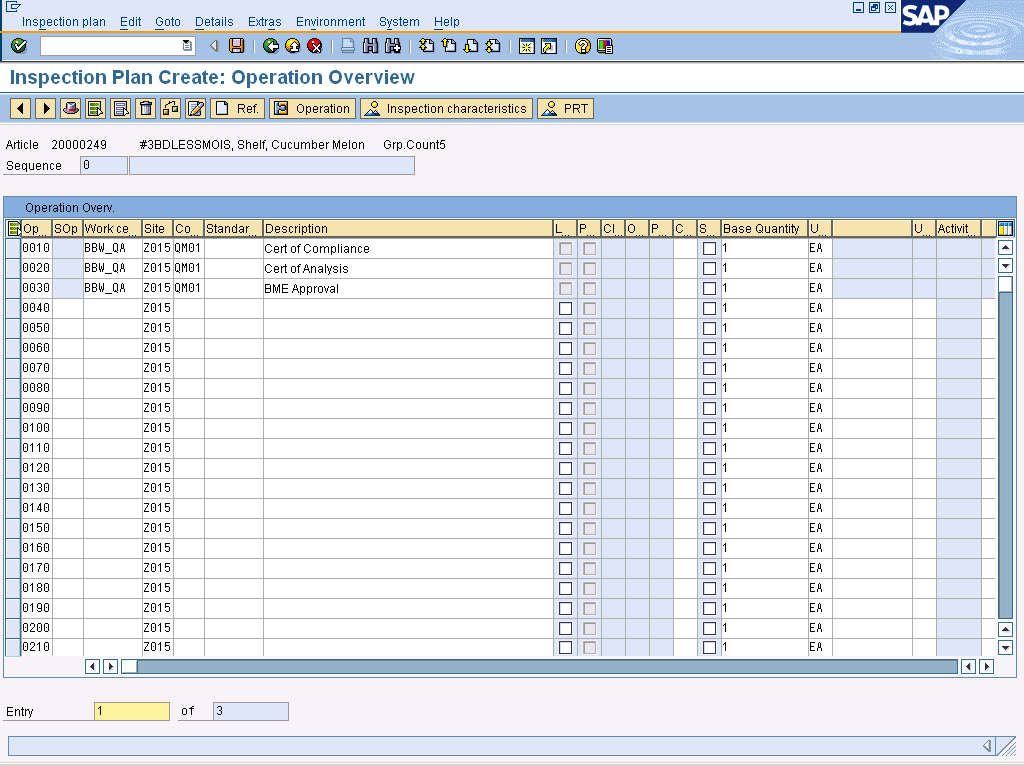Delete selected operation with trash icon
This screenshot has height=766, width=1024.
(x=146, y=108)
